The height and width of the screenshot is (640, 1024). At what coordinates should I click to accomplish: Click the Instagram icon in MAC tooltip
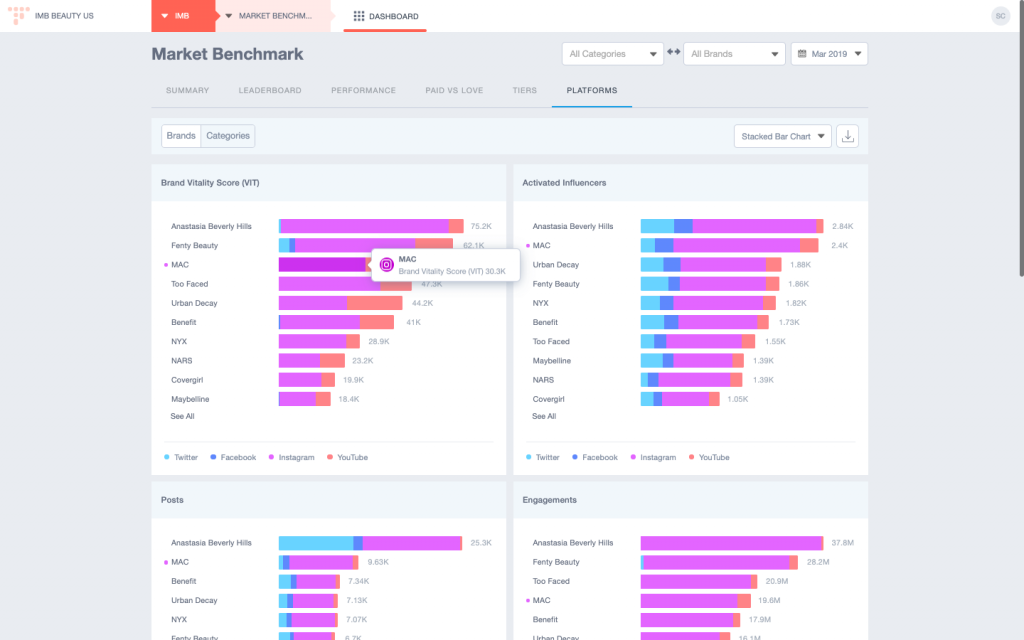[387, 264]
